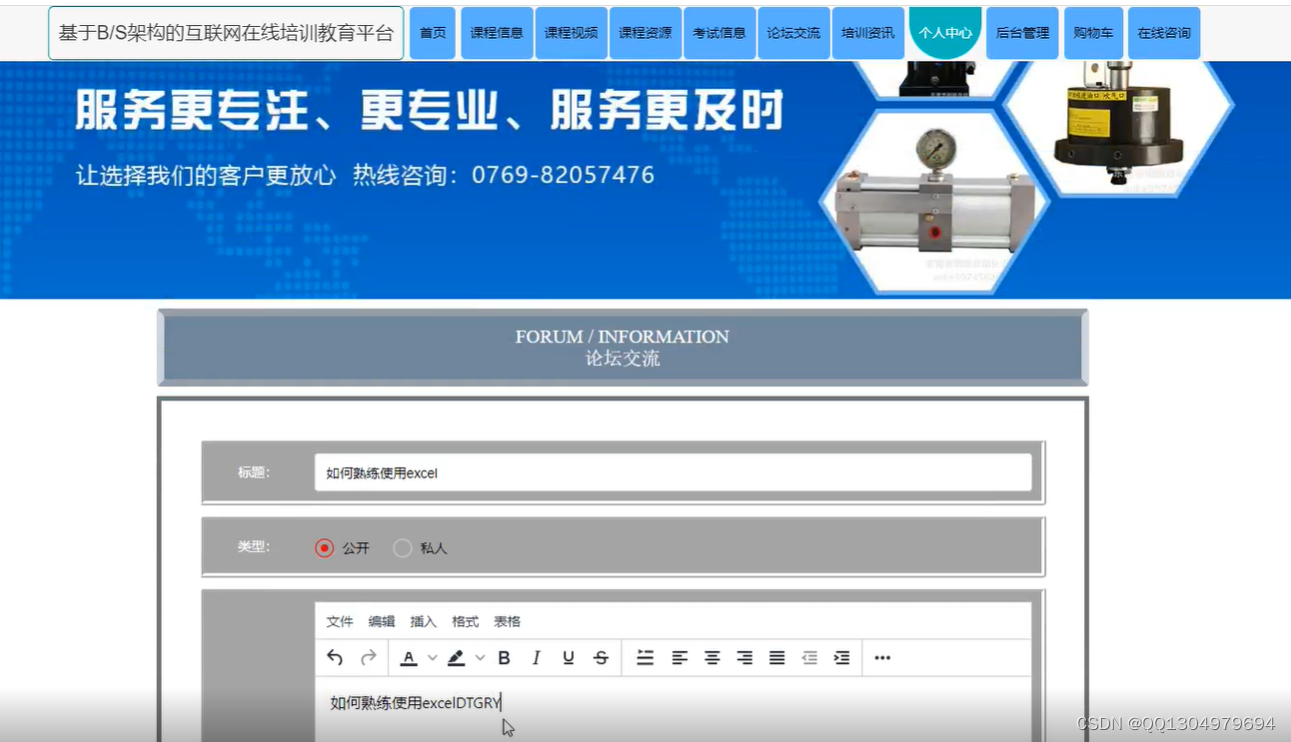Image resolution: width=1291 pixels, height=742 pixels.
Task: Open 购物车 navigation button
Action: 1093,33
